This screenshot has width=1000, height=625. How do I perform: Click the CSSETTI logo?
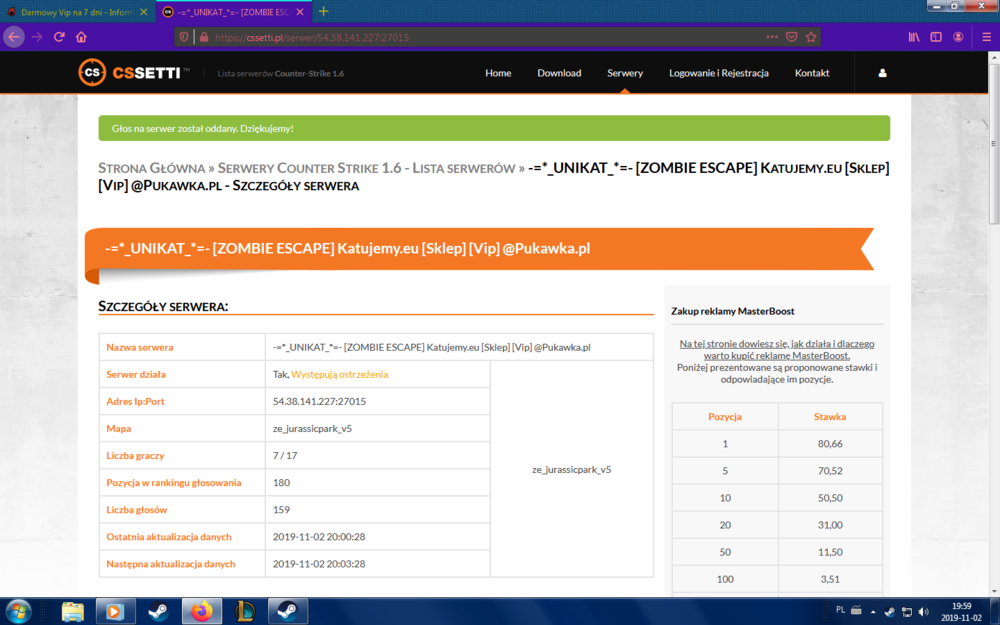coord(133,73)
